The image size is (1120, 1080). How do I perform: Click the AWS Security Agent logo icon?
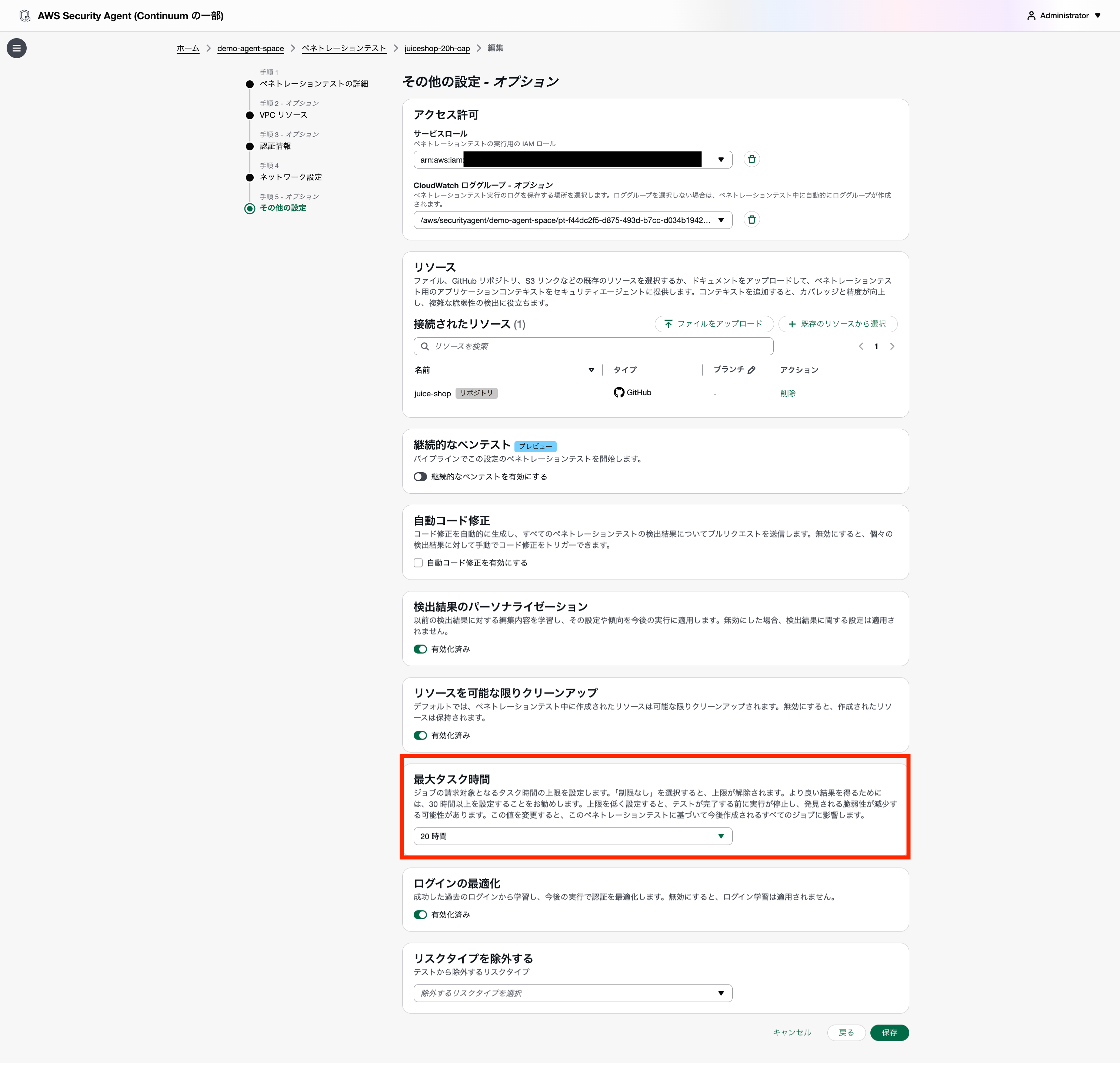pos(24,16)
